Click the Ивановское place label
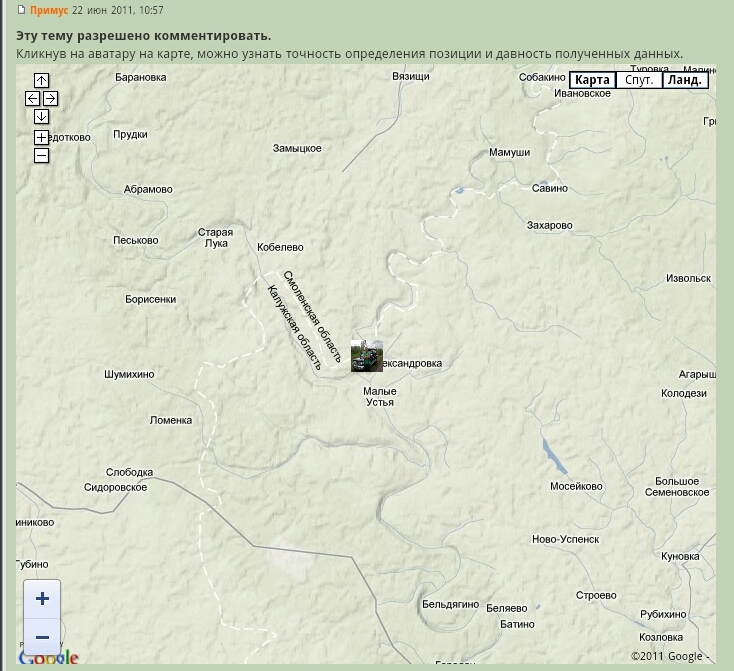 point(582,93)
